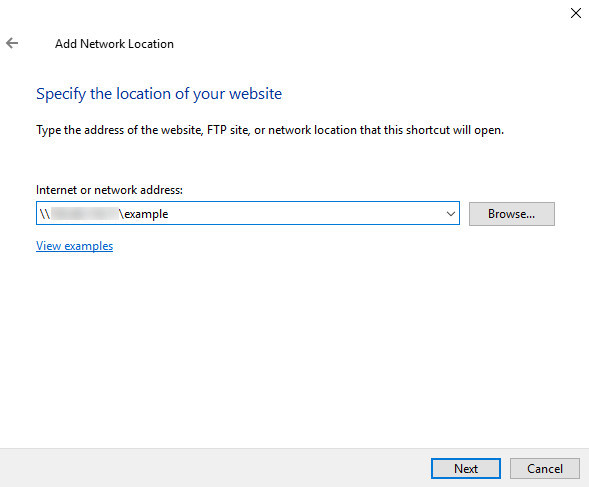Image resolution: width=589 pixels, height=487 pixels.
Task: Click the Internet or network address label
Action: (x=109, y=190)
